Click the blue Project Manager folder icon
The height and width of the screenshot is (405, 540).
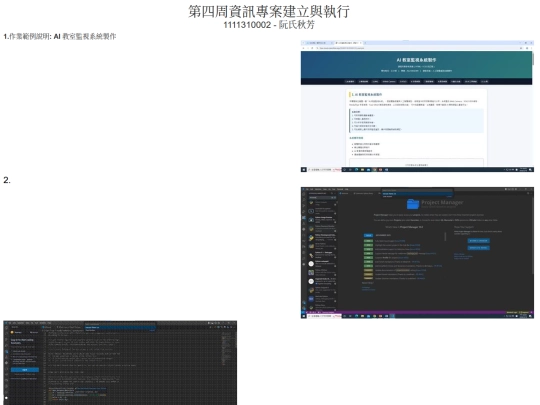click(x=413, y=204)
